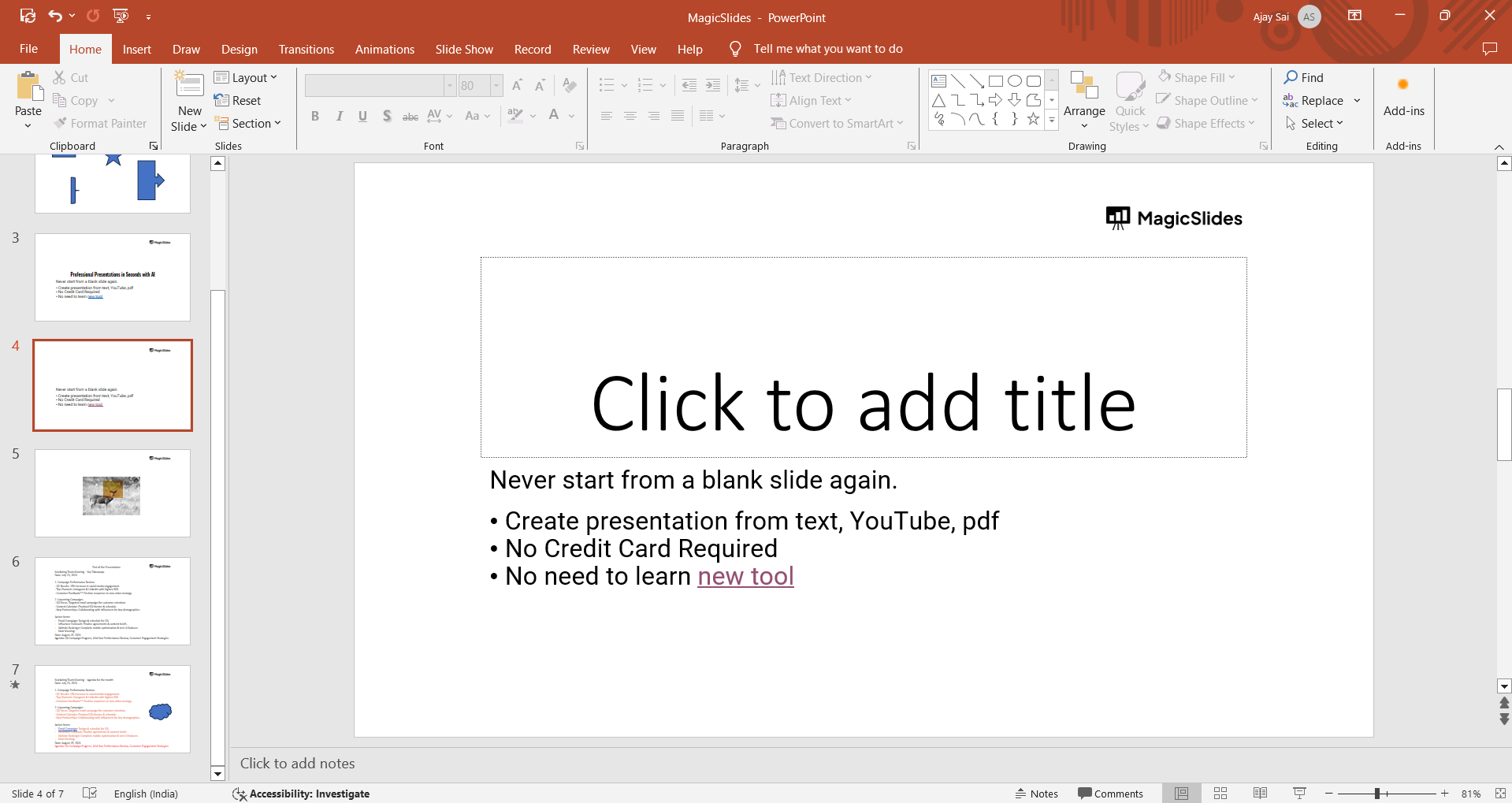1512x803 pixels.
Task: Toggle the Notes pane
Action: click(x=1037, y=794)
